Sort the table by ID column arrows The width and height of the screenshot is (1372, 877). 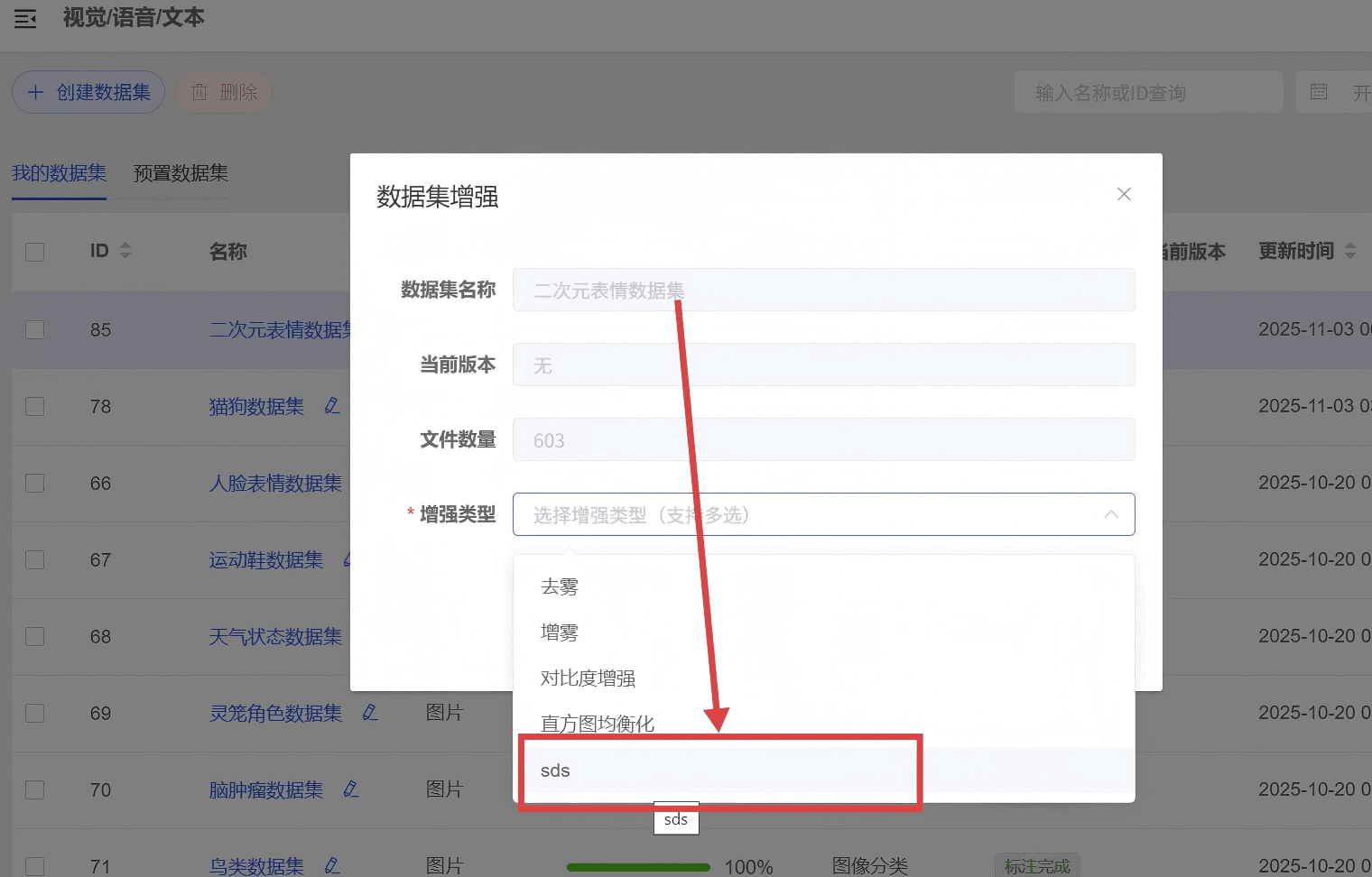[125, 251]
